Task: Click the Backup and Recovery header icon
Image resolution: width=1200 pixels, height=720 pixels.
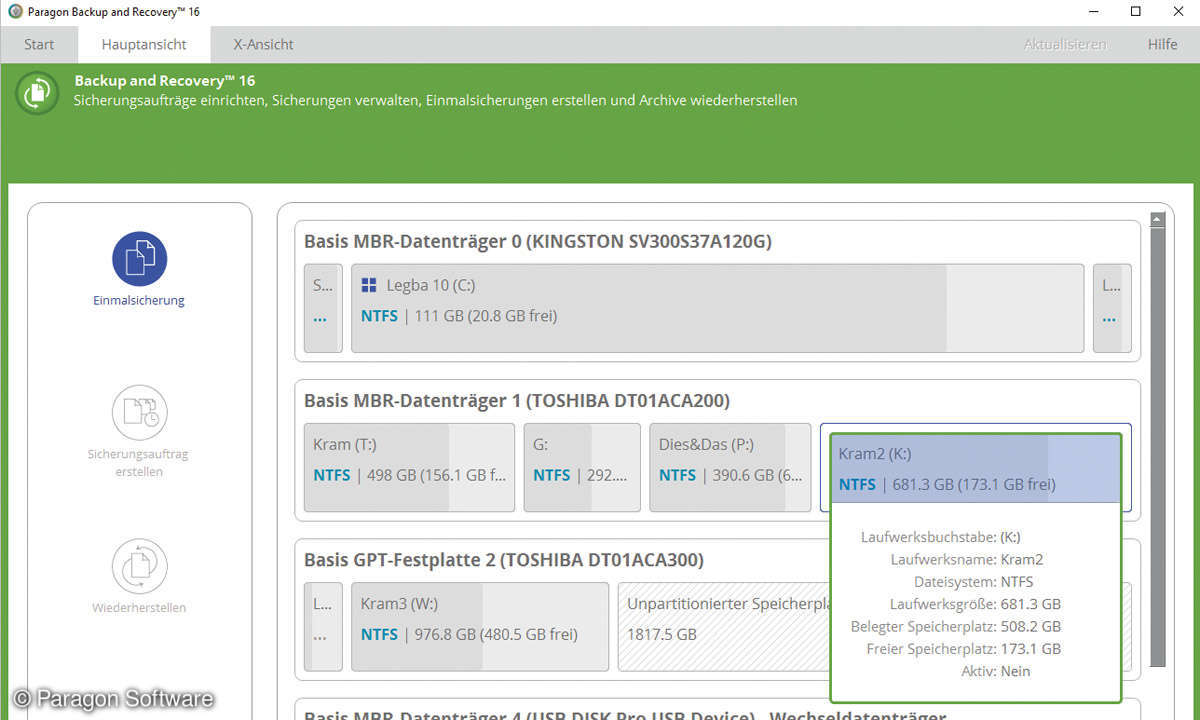Action: 36,91
